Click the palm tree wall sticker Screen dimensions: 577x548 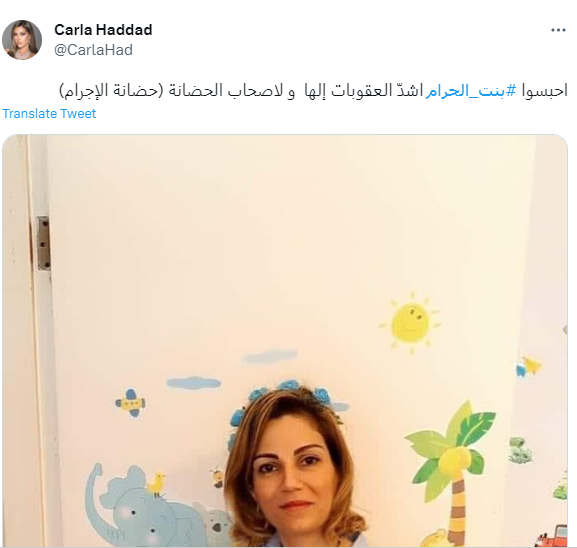point(451,471)
